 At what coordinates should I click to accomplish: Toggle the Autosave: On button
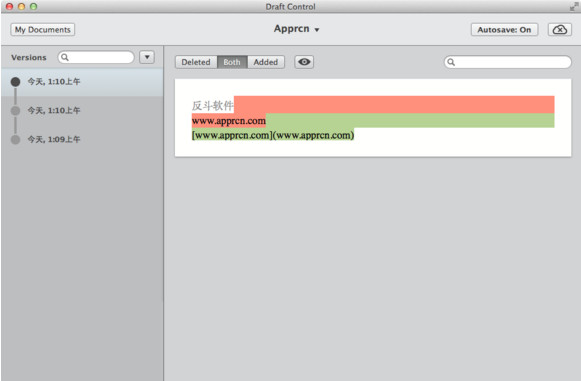[x=504, y=30]
